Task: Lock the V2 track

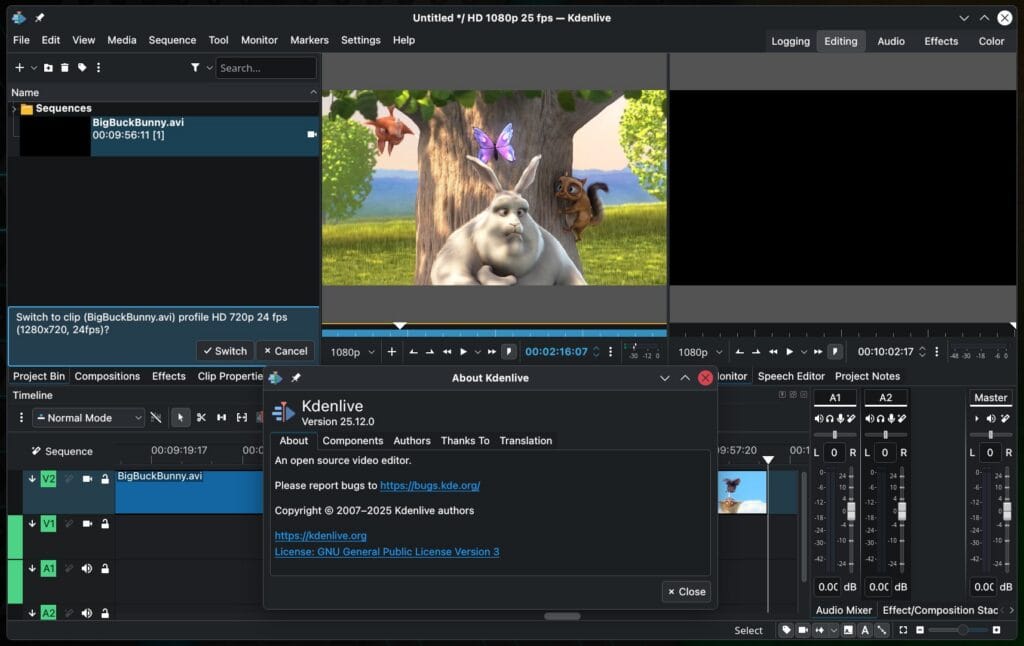Action: click(x=104, y=477)
